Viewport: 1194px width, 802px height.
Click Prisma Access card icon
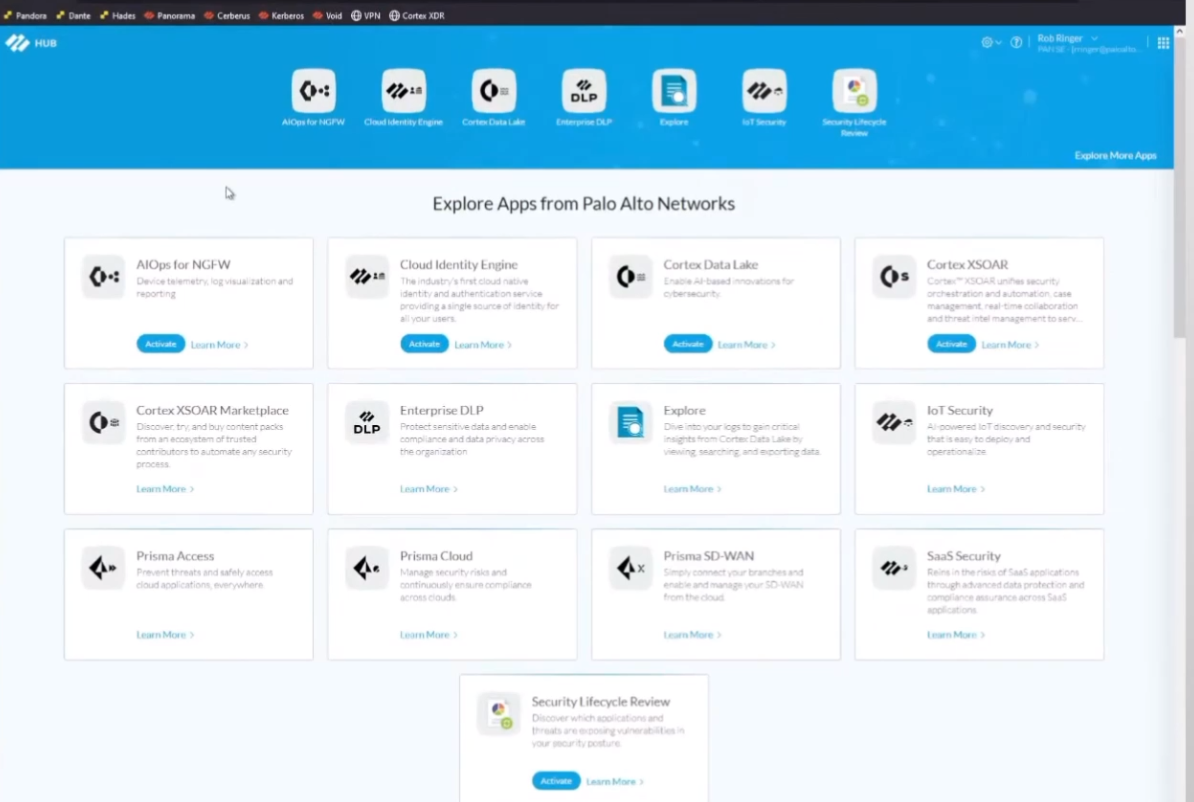(104, 567)
